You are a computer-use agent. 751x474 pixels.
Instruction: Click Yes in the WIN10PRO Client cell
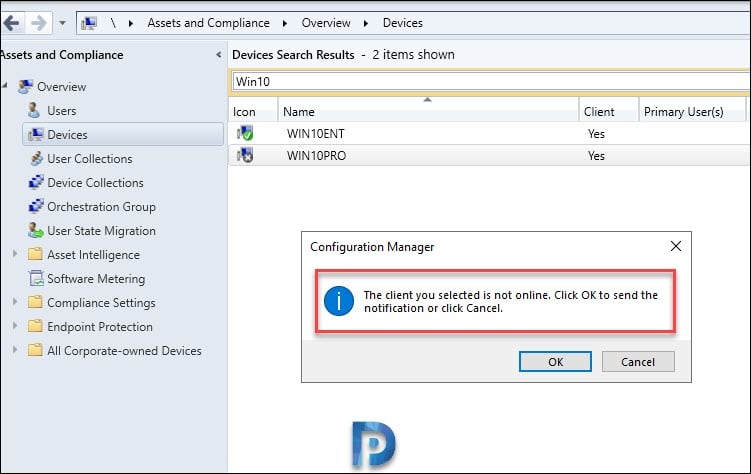pos(596,156)
